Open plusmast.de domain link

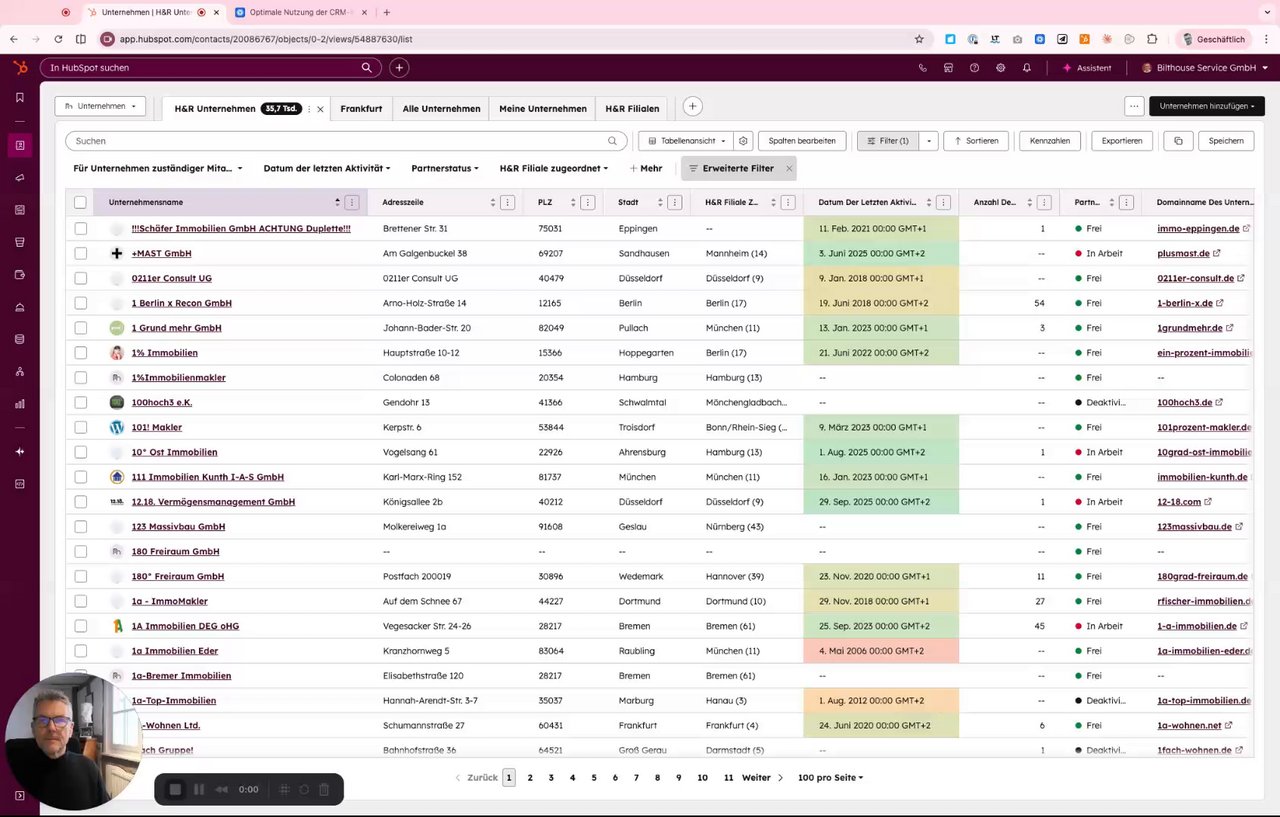click(x=1183, y=253)
